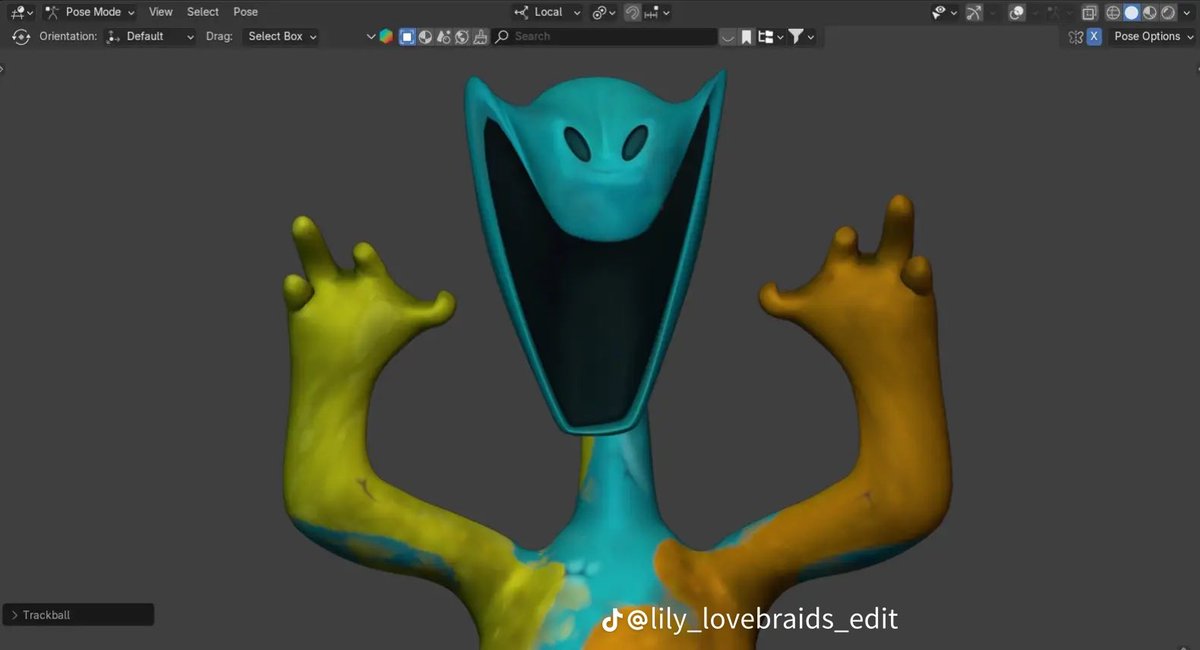This screenshot has width=1200, height=650.
Task: Switch to solid viewport shading
Action: click(x=1131, y=12)
